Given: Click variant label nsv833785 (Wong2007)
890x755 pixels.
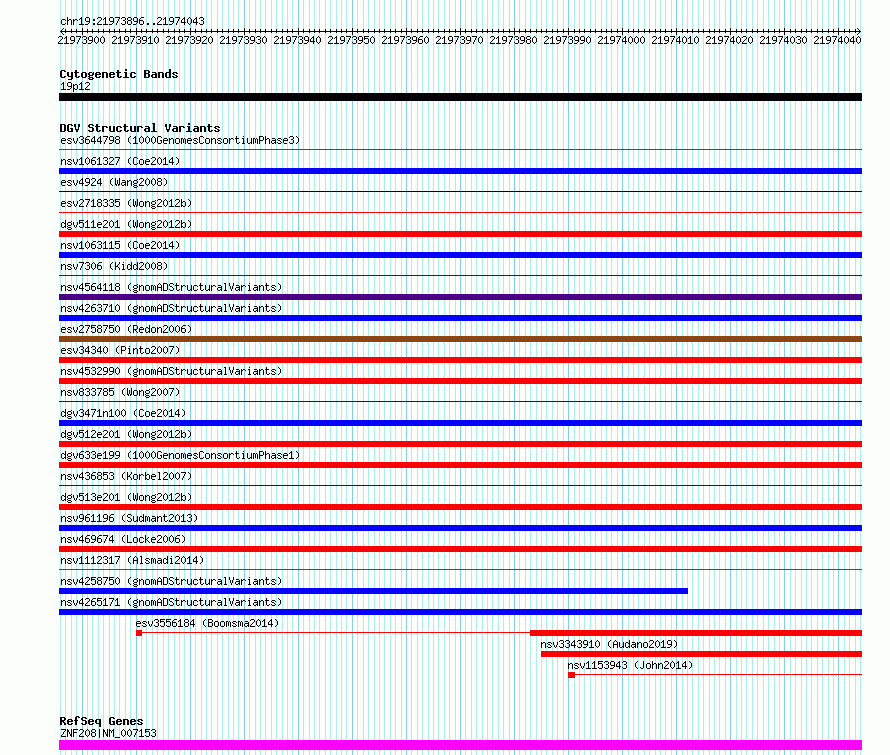Looking at the screenshot, I should pos(120,392).
